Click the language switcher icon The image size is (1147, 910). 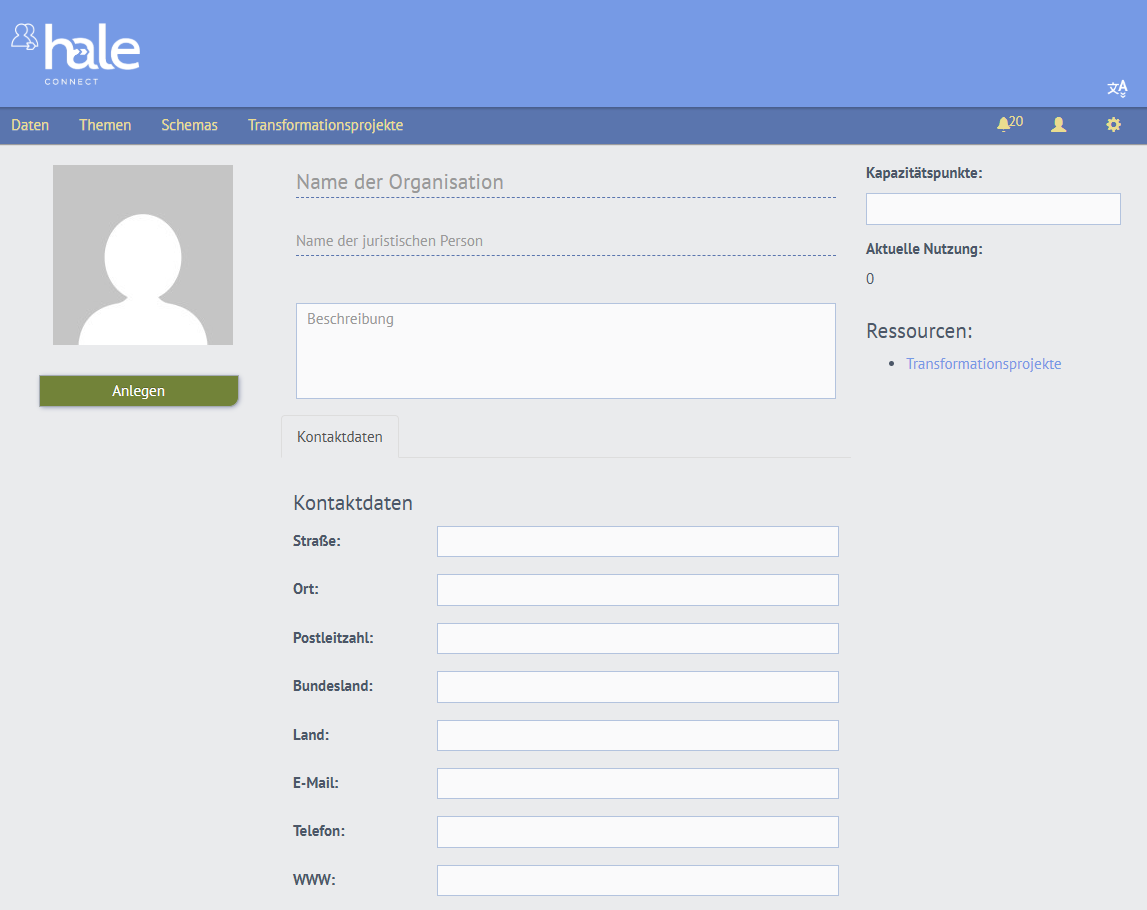tap(1118, 88)
